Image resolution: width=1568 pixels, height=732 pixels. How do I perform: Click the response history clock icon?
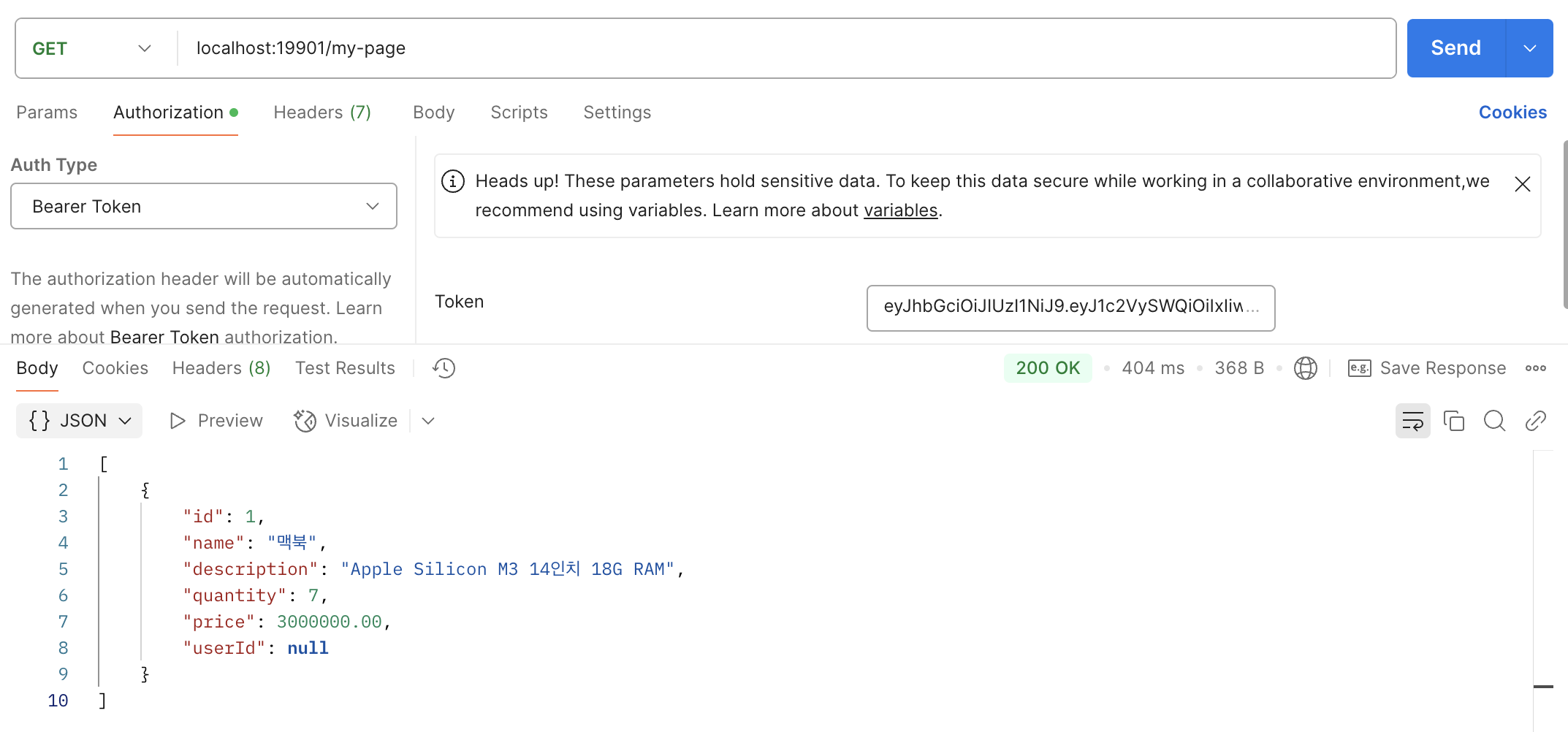[444, 368]
